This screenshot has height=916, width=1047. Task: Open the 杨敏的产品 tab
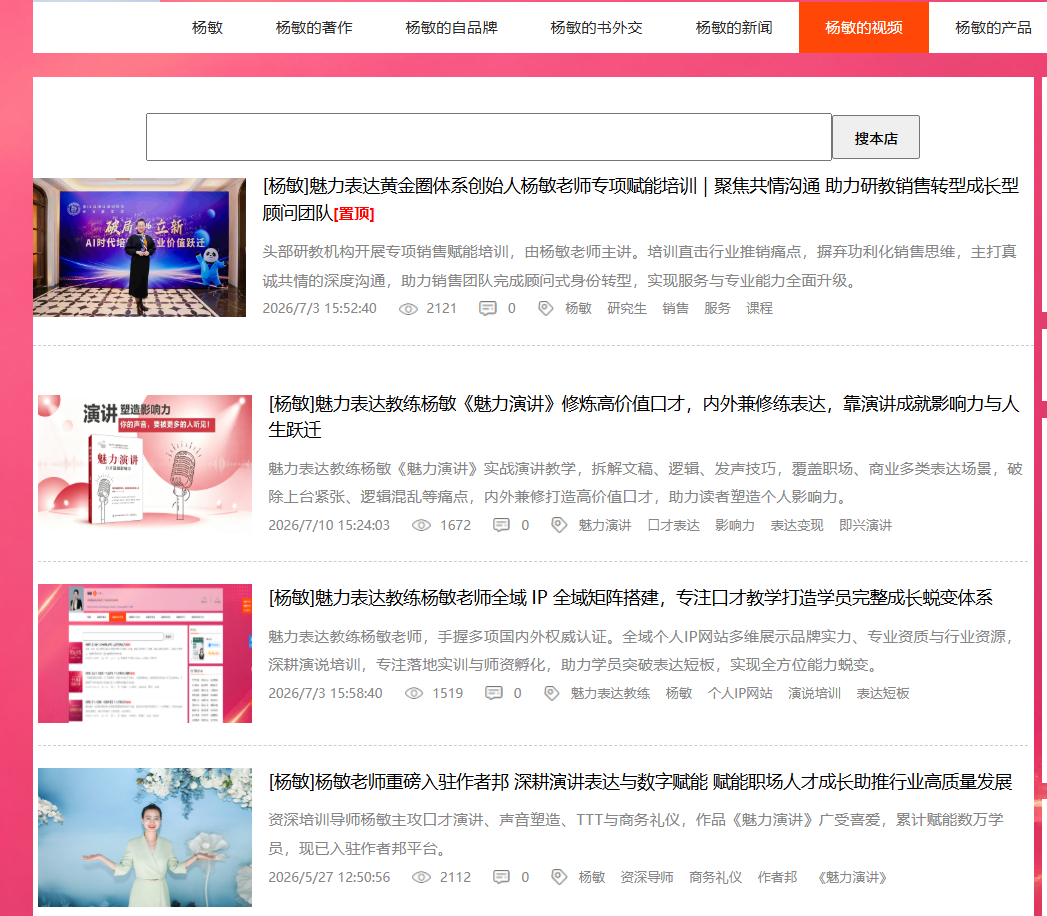(993, 27)
